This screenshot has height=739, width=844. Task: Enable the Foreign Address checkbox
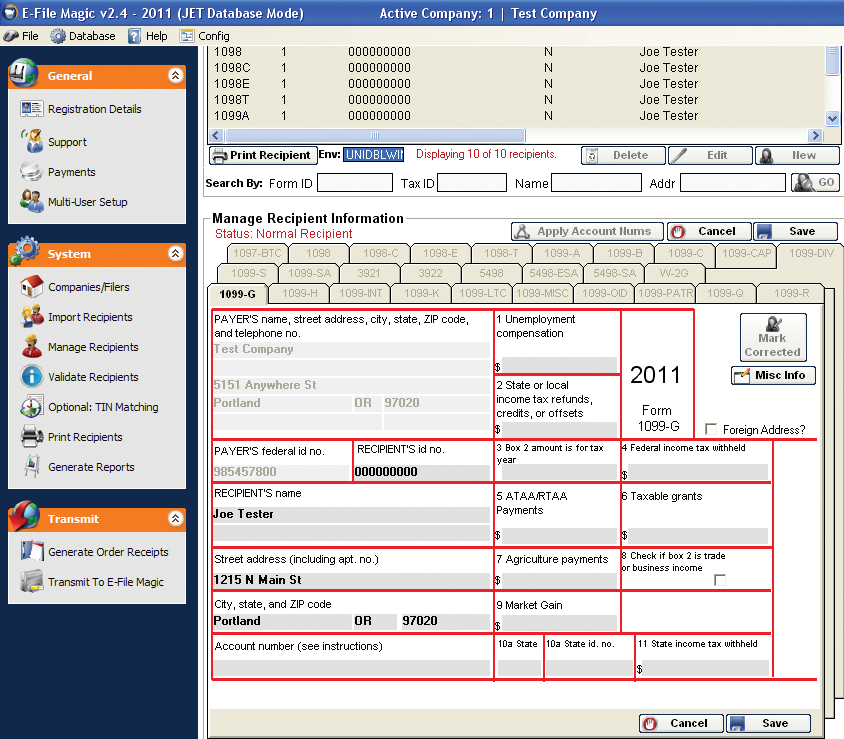pos(710,428)
